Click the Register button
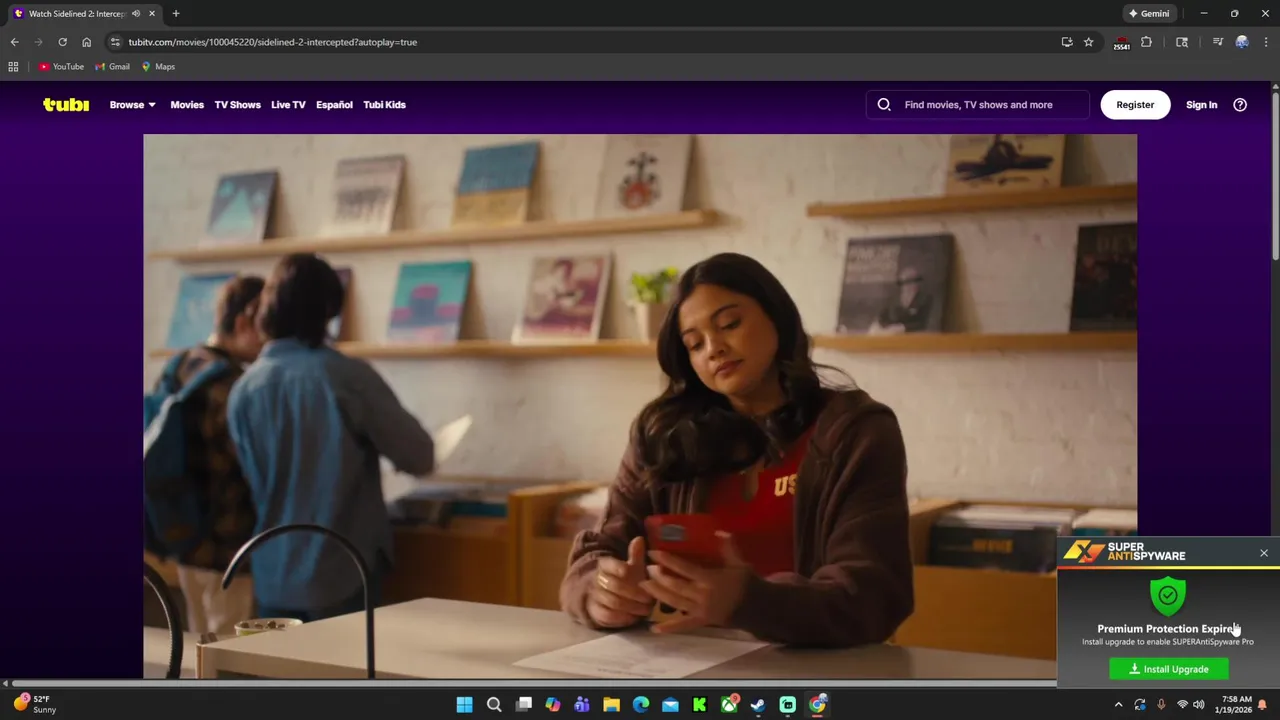The width and height of the screenshot is (1280, 720). point(1135,104)
